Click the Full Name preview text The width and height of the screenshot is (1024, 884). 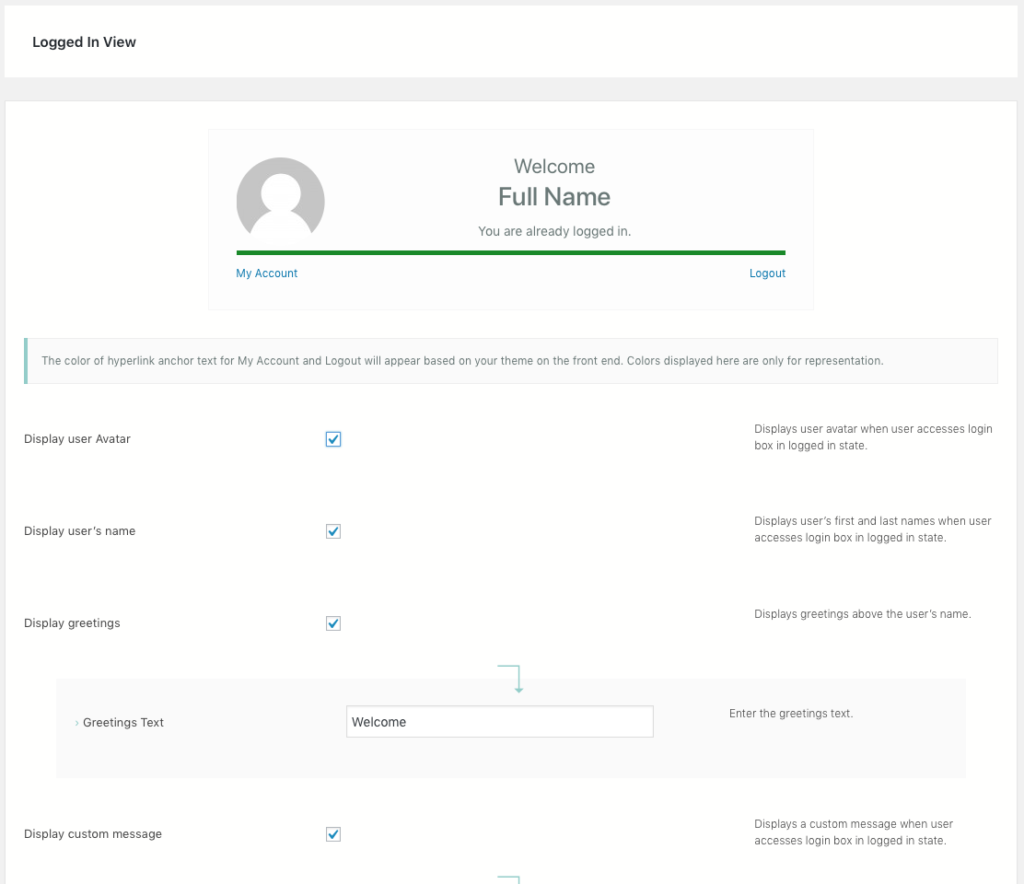554,196
